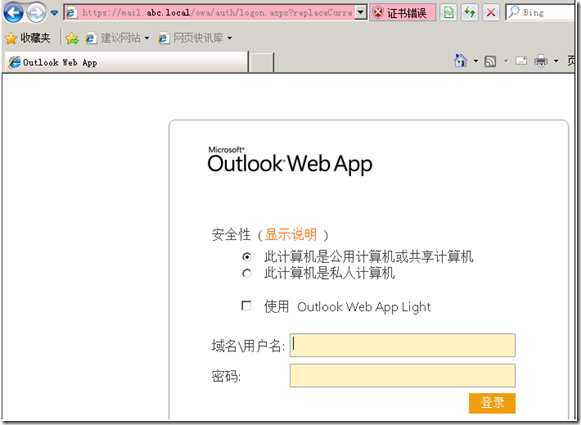Viewport: 581px width, 425px height.
Task: Open the certificate error (证书错误) warning
Action: 402,13
